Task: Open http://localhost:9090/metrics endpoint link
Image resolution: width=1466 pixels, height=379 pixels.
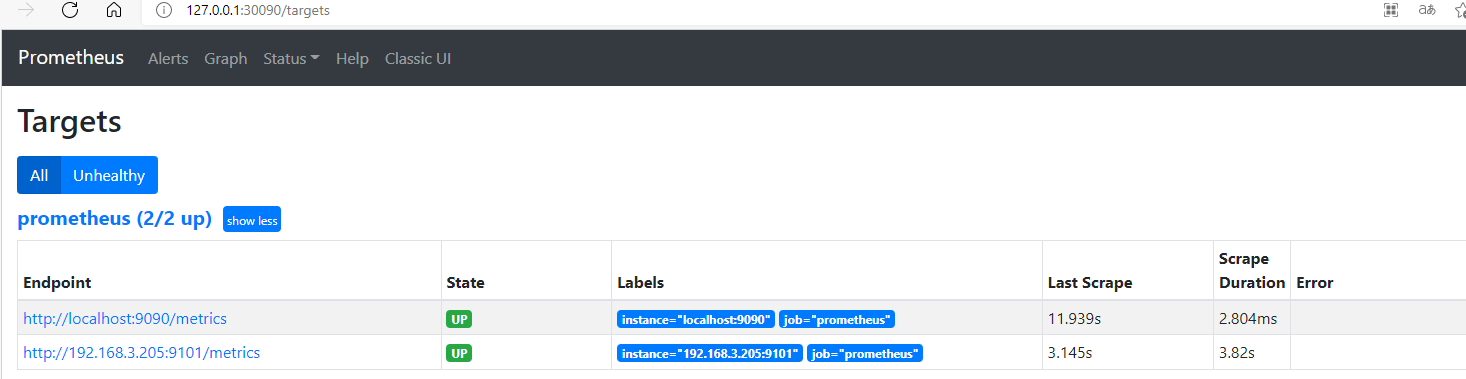Action: click(125, 319)
